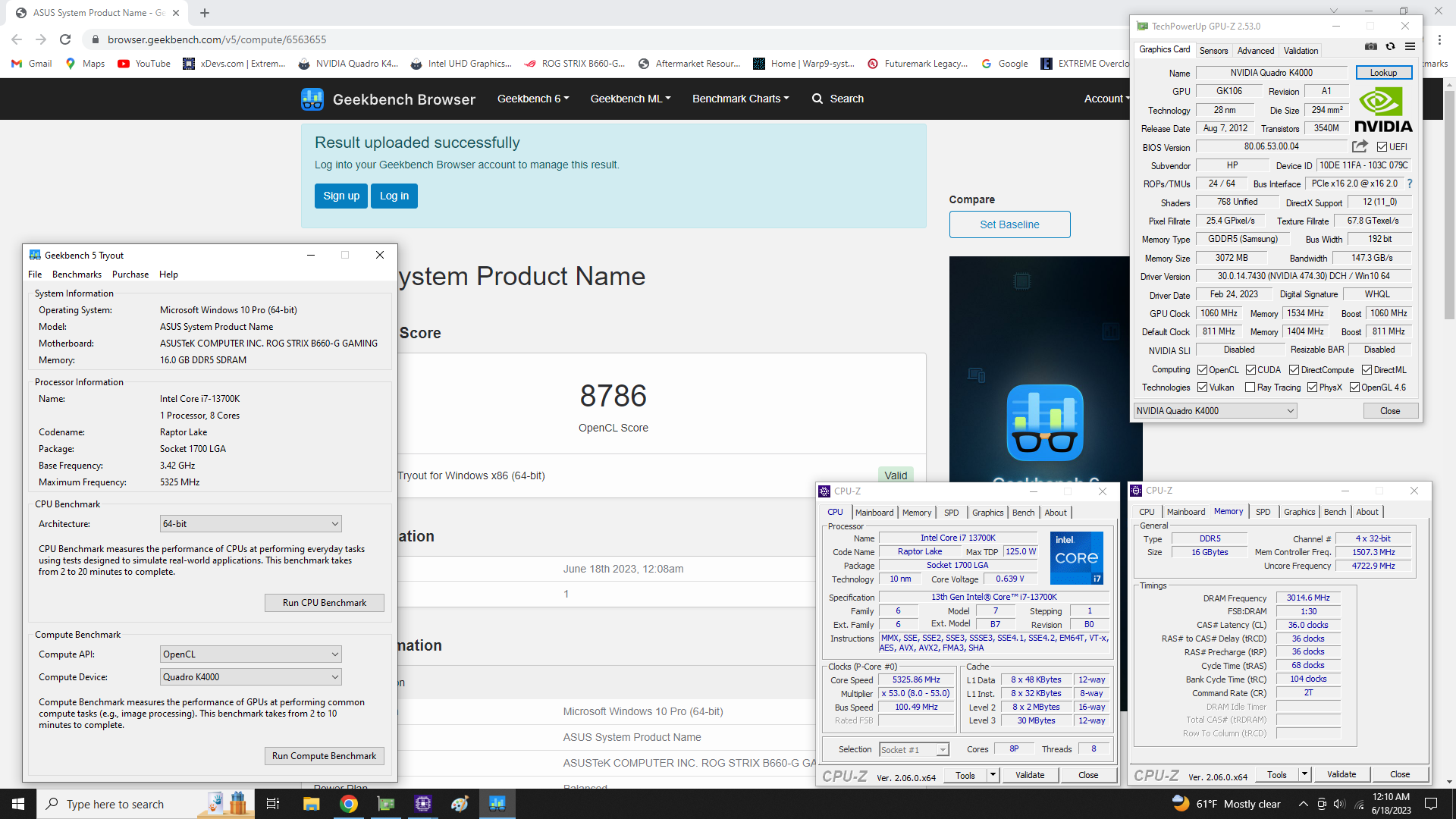Open the NVIDIA Quadro K4... bookmark

(x=348, y=64)
